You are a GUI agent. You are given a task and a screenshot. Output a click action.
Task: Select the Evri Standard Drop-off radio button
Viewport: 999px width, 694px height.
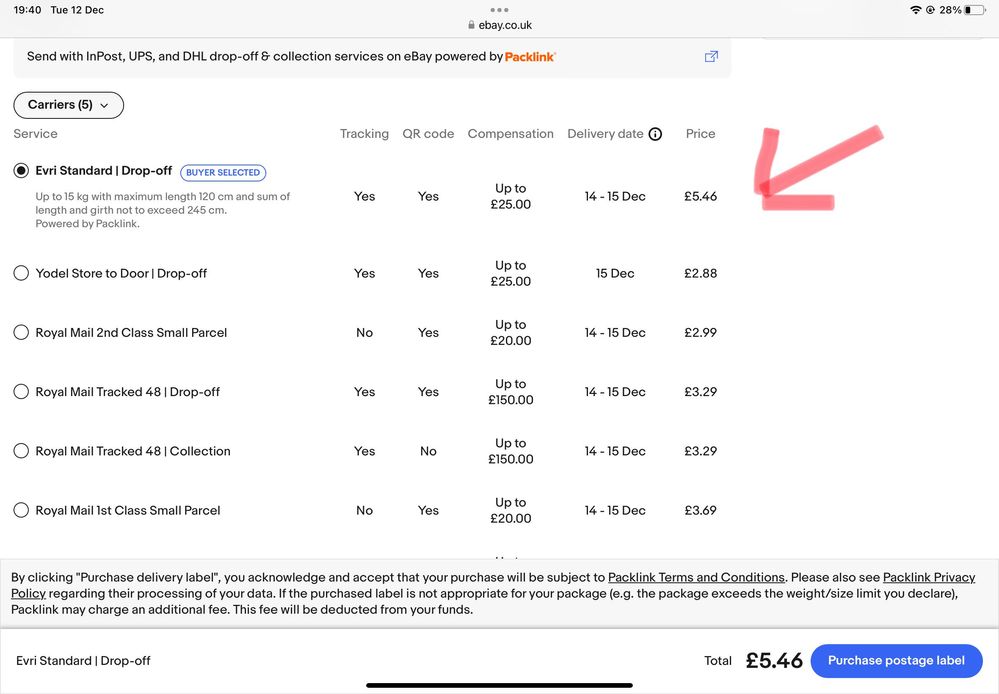click(x=21, y=171)
